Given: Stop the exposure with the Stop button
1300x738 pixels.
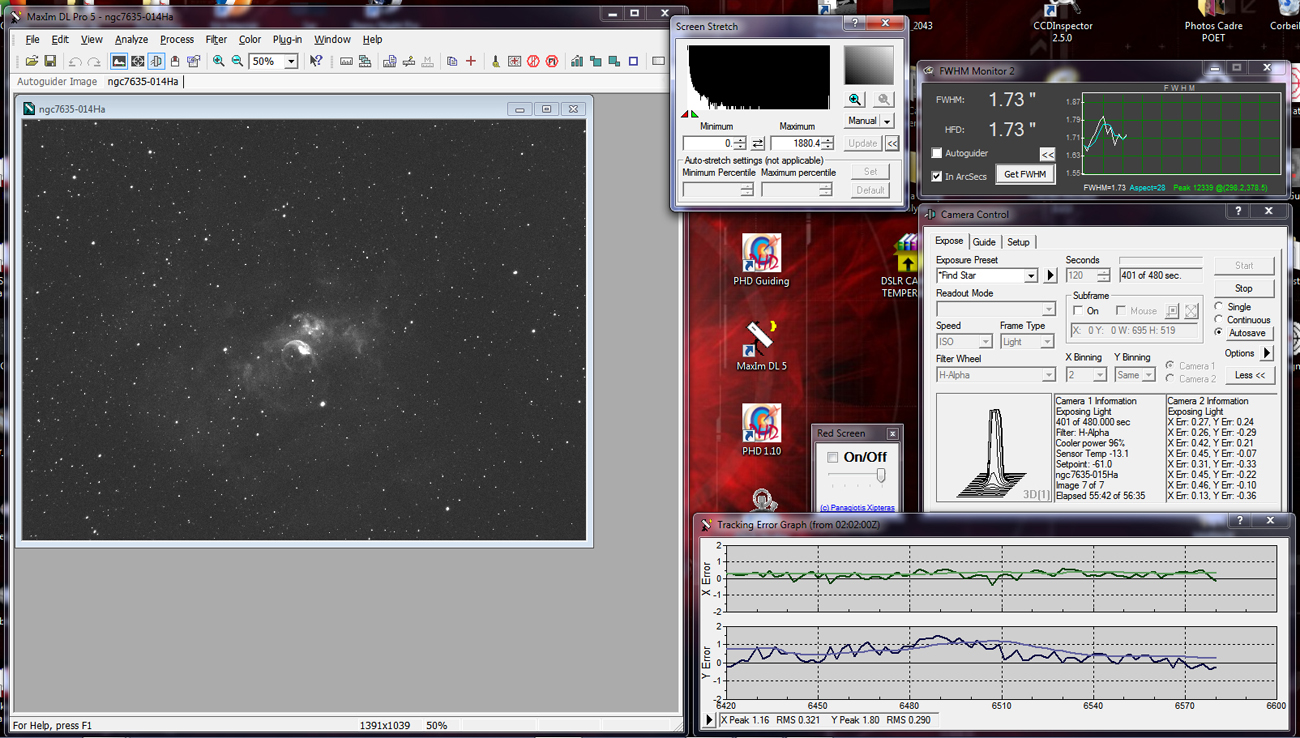Looking at the screenshot, I should [1245, 288].
